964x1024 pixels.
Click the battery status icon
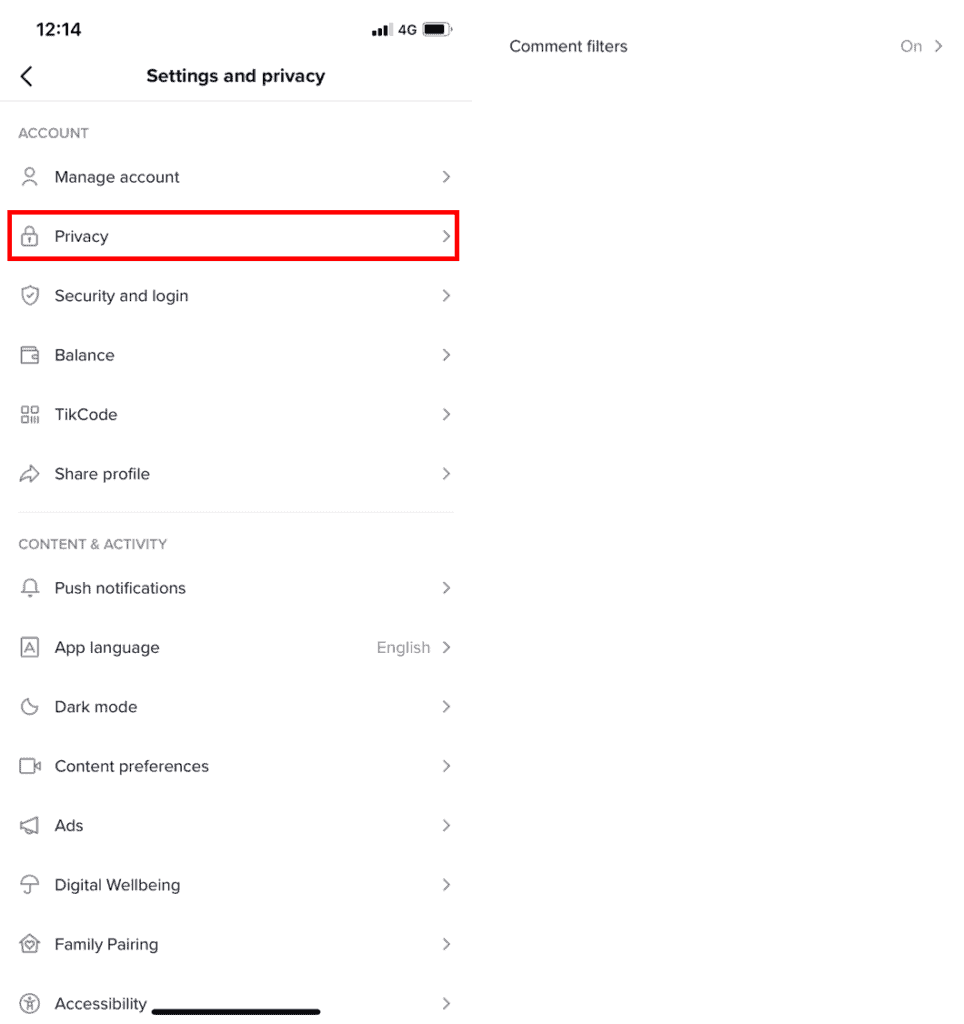(437, 29)
